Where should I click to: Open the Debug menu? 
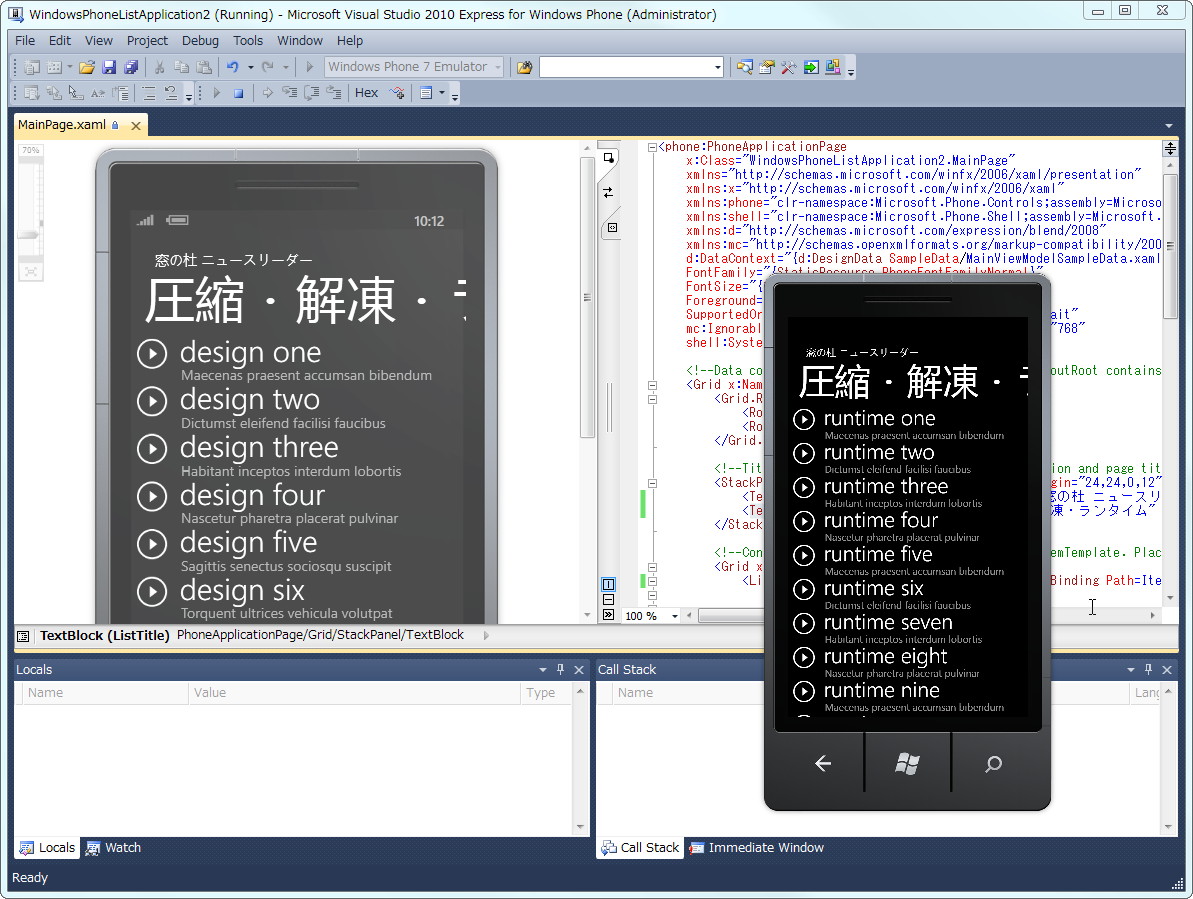point(200,40)
